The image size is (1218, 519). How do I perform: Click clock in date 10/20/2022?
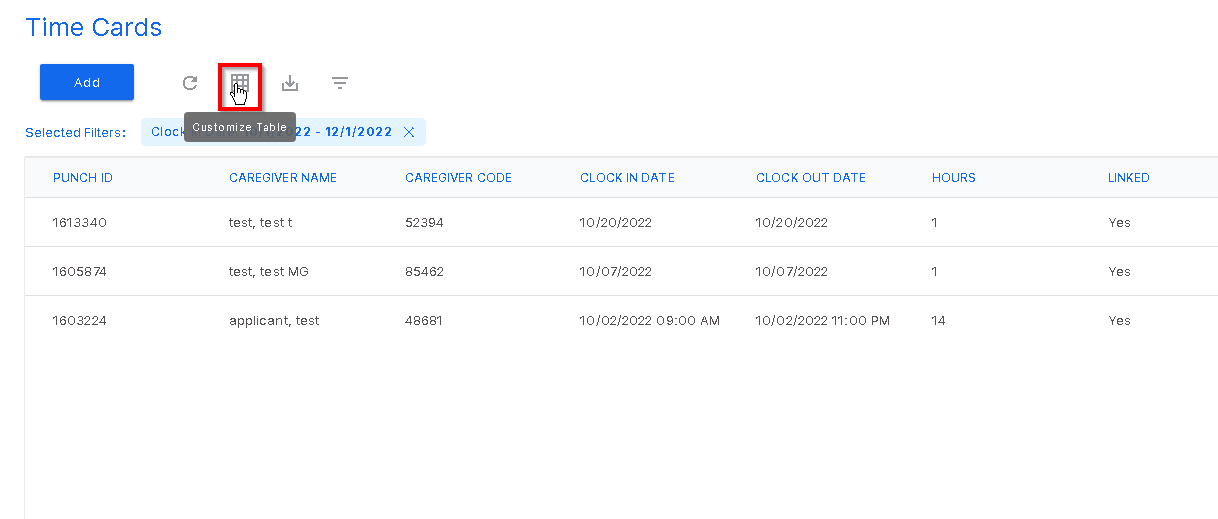[x=616, y=222]
